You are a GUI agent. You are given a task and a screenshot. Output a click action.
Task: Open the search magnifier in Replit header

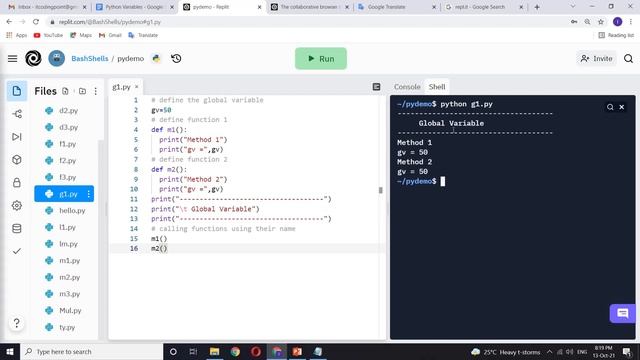point(629,58)
